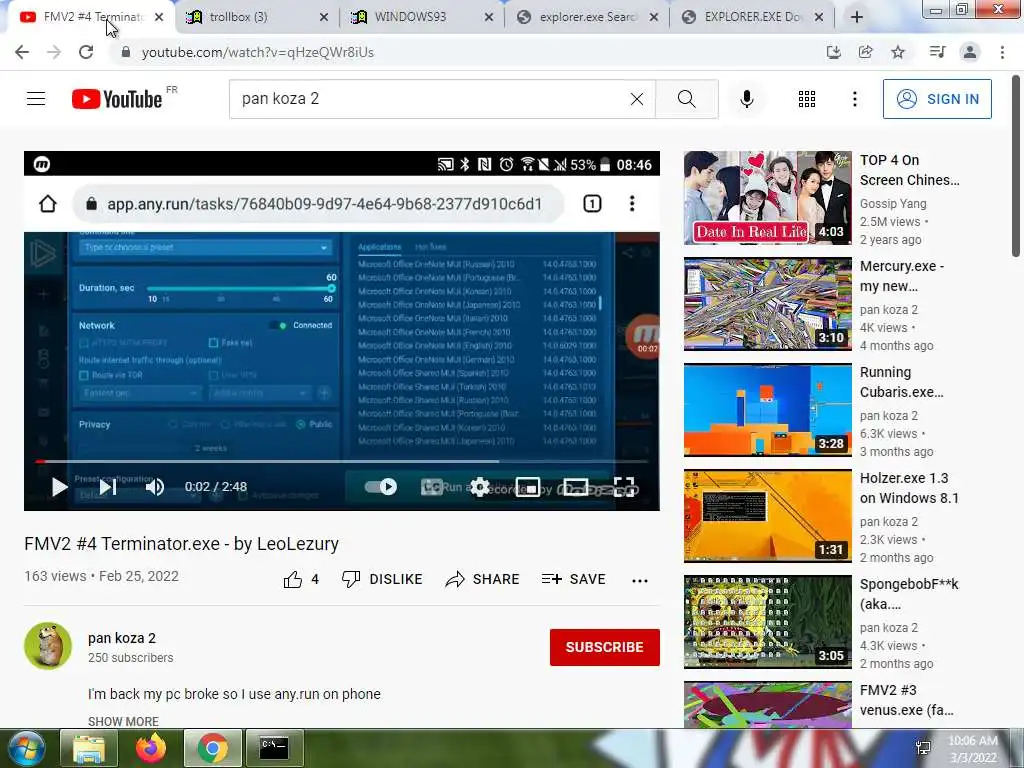
Task: Open more actions ellipsis below video
Action: pyautogui.click(x=640, y=580)
